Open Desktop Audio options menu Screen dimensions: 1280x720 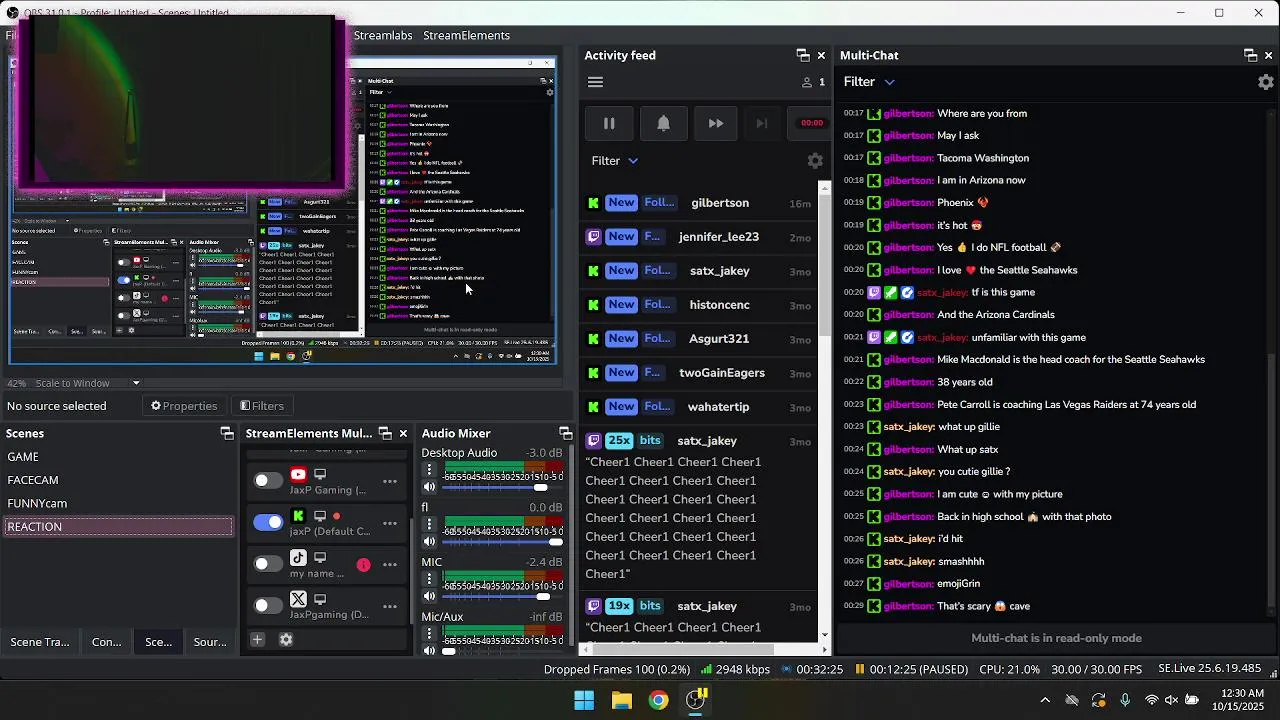(430, 470)
